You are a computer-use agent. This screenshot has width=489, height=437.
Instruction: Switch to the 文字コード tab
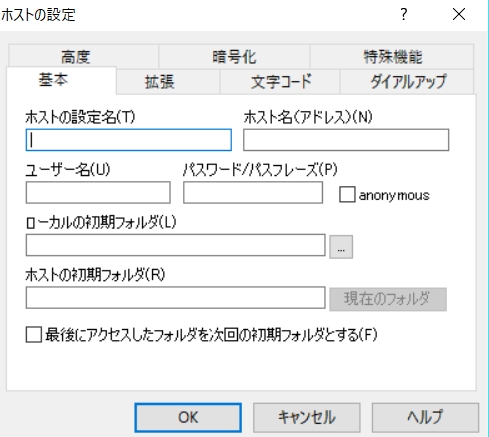point(280,82)
